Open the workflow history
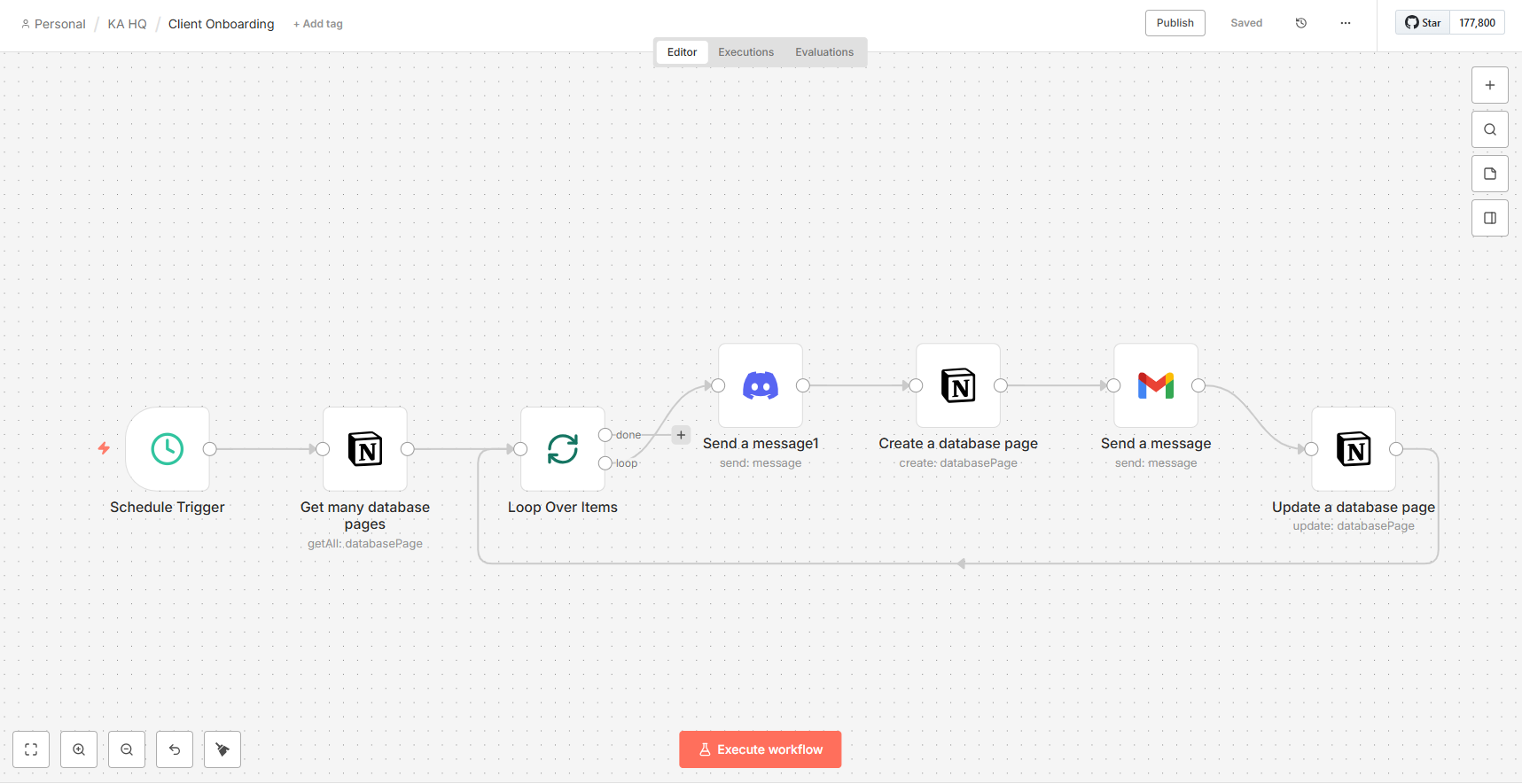Screen dimensions: 1522x784 coord(1301,23)
